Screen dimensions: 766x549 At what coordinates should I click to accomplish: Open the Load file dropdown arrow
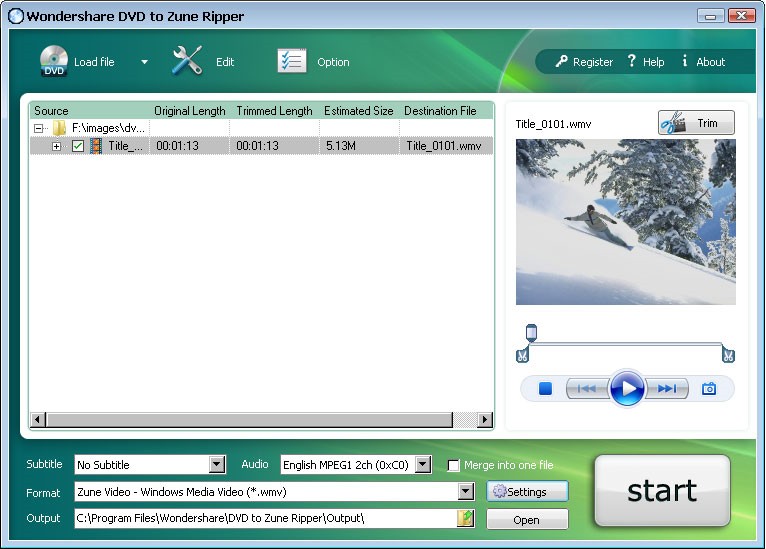[x=144, y=62]
